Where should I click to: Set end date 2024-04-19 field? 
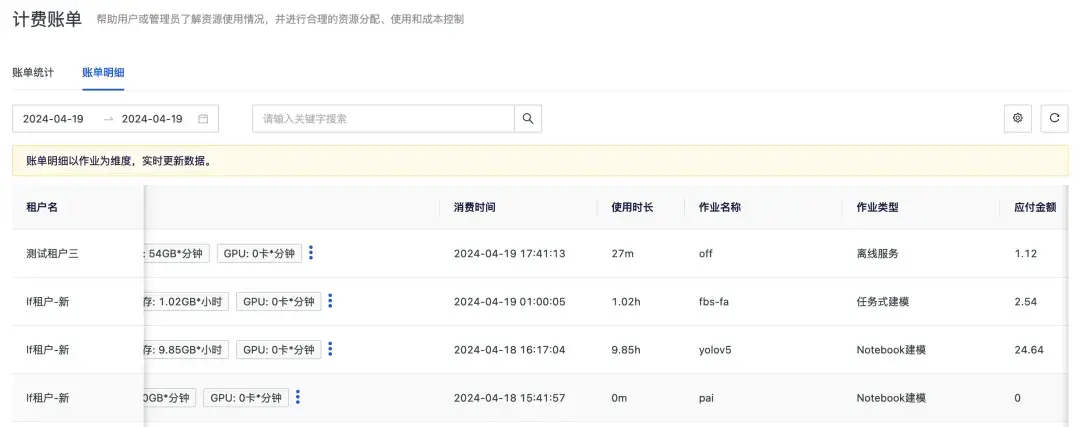click(152, 118)
